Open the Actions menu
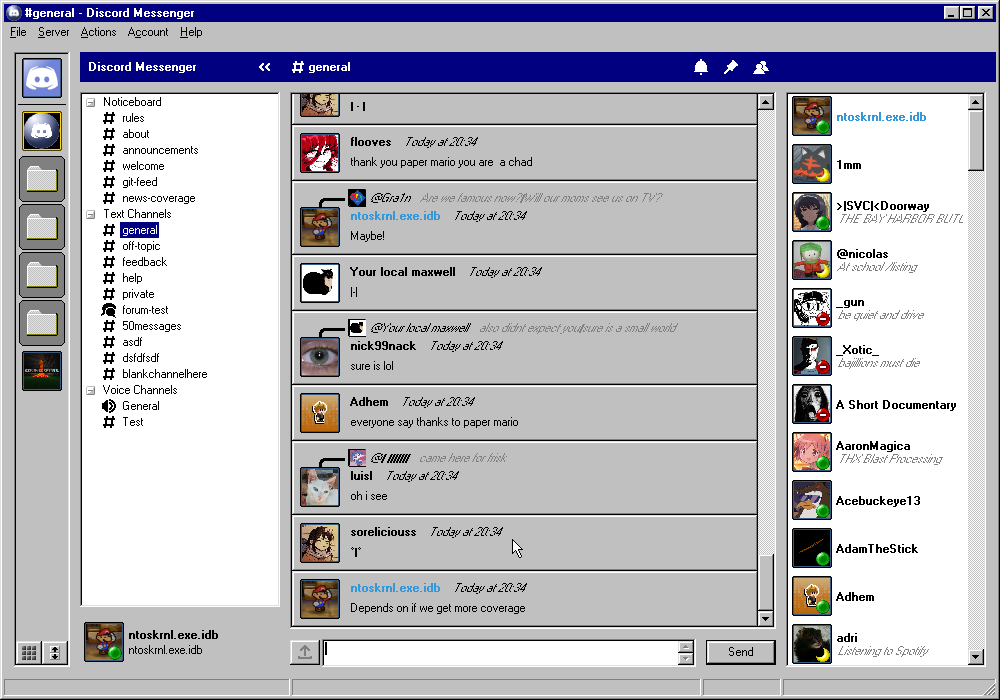1000x700 pixels. (x=98, y=32)
